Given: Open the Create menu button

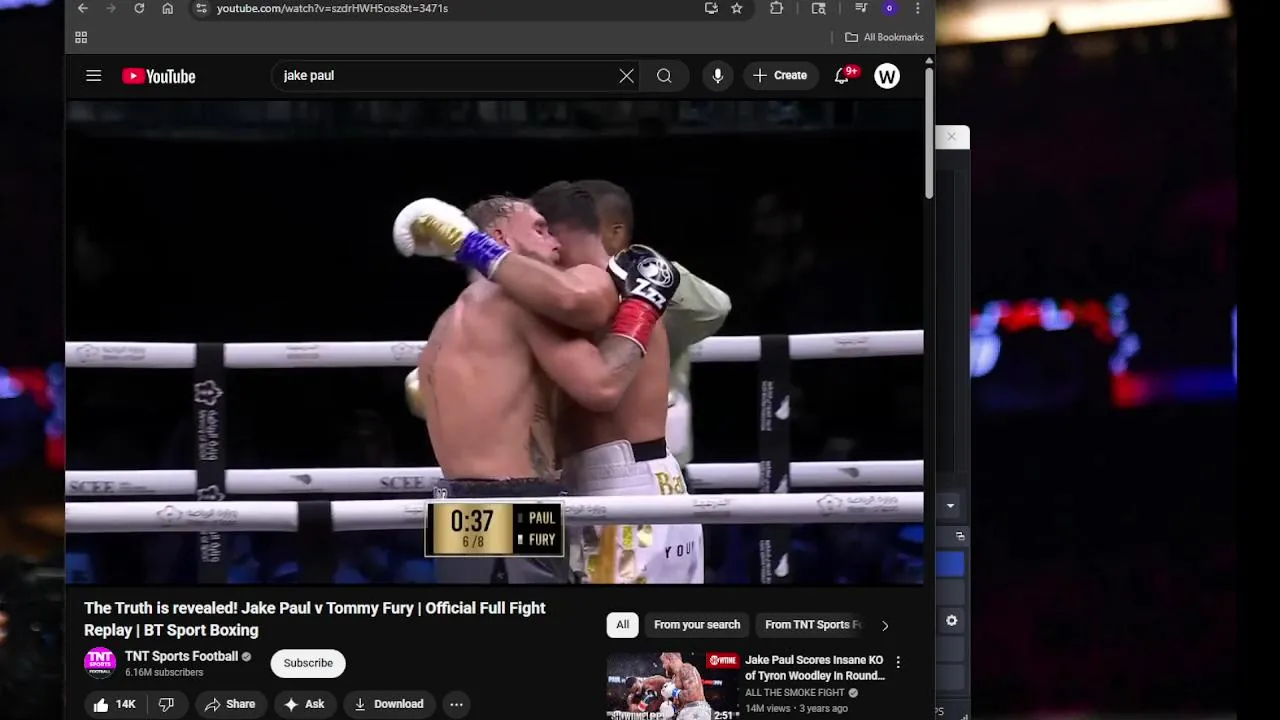Looking at the screenshot, I should pos(780,76).
